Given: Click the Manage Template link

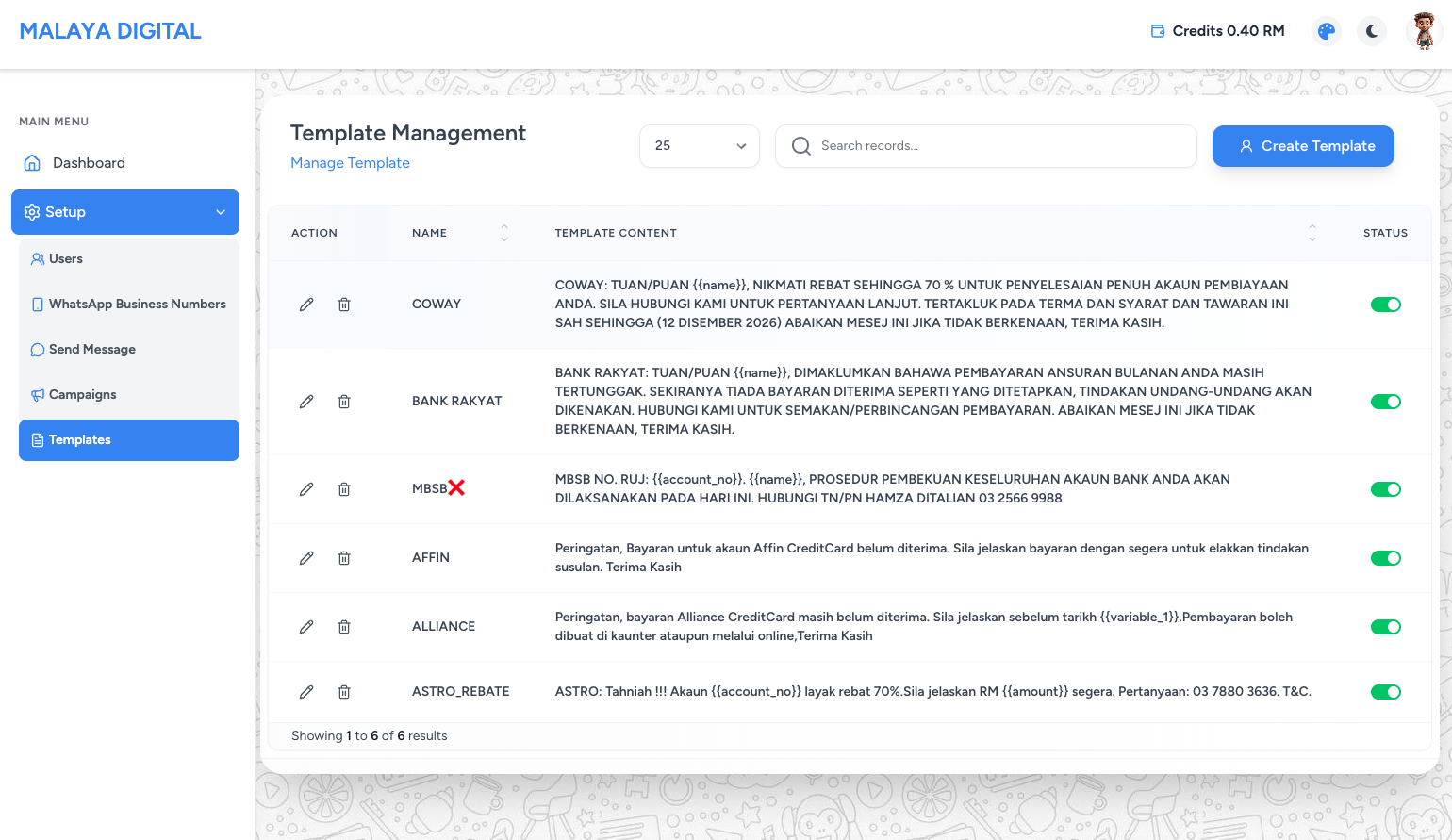Looking at the screenshot, I should (x=350, y=163).
